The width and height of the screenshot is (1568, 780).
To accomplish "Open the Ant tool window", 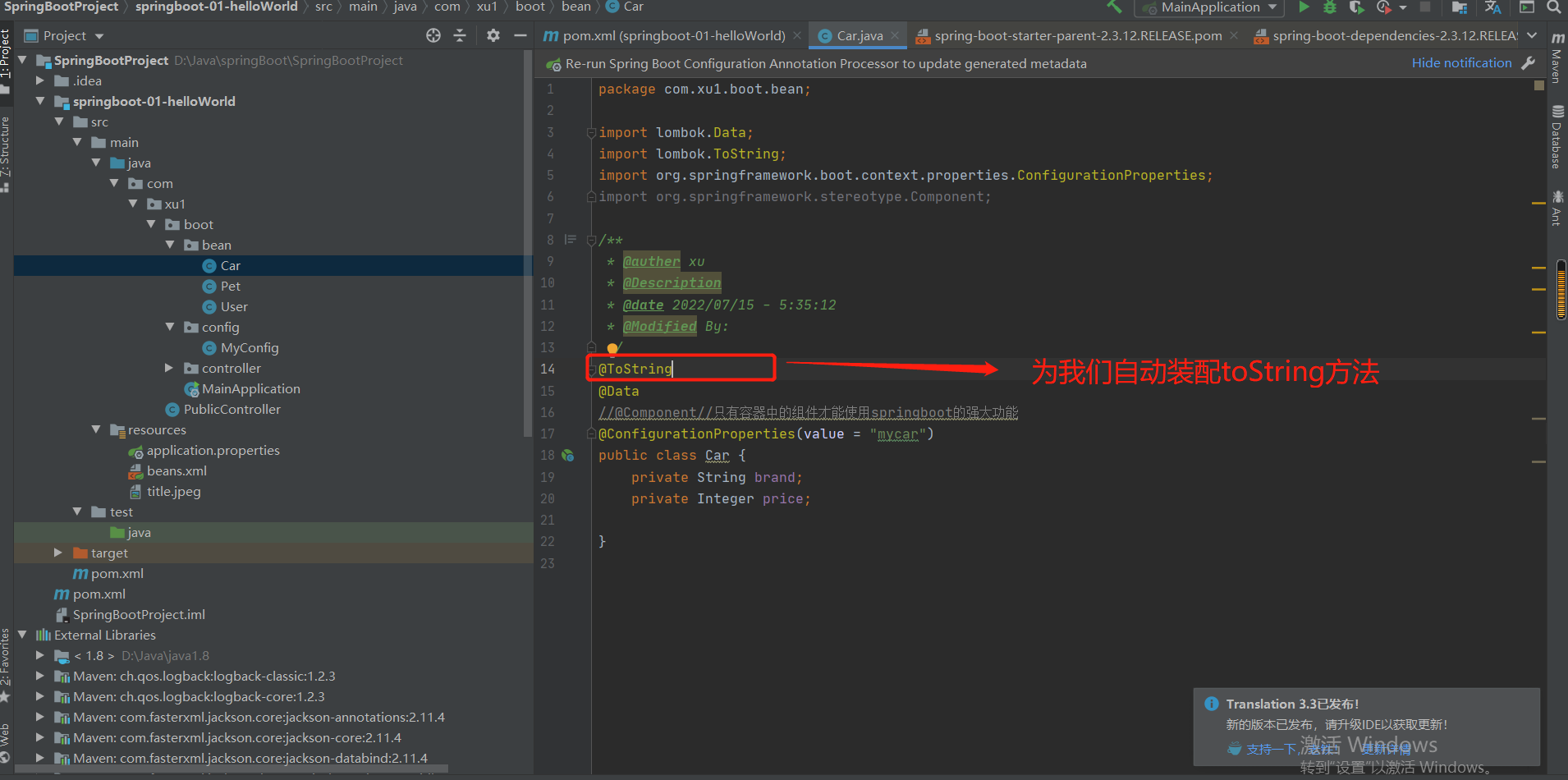I will click(x=1557, y=207).
